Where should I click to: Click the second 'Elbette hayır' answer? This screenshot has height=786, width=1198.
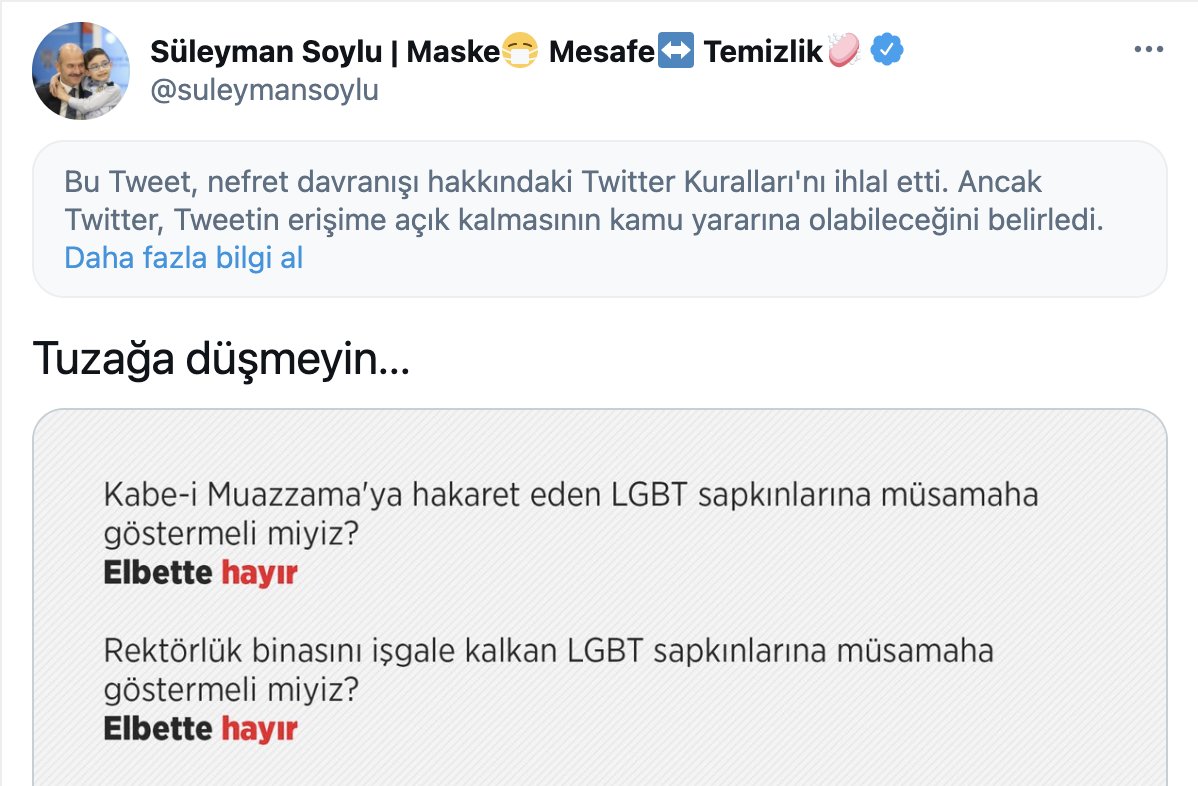point(200,729)
